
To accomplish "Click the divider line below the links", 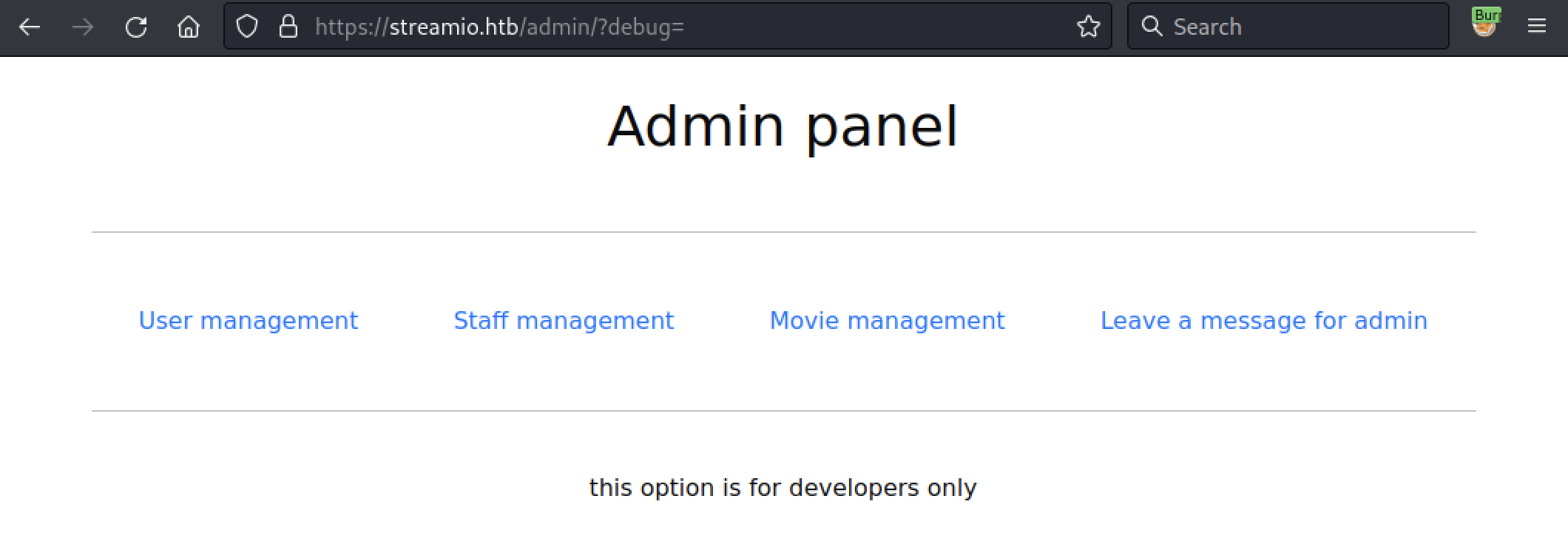I will [783, 411].
